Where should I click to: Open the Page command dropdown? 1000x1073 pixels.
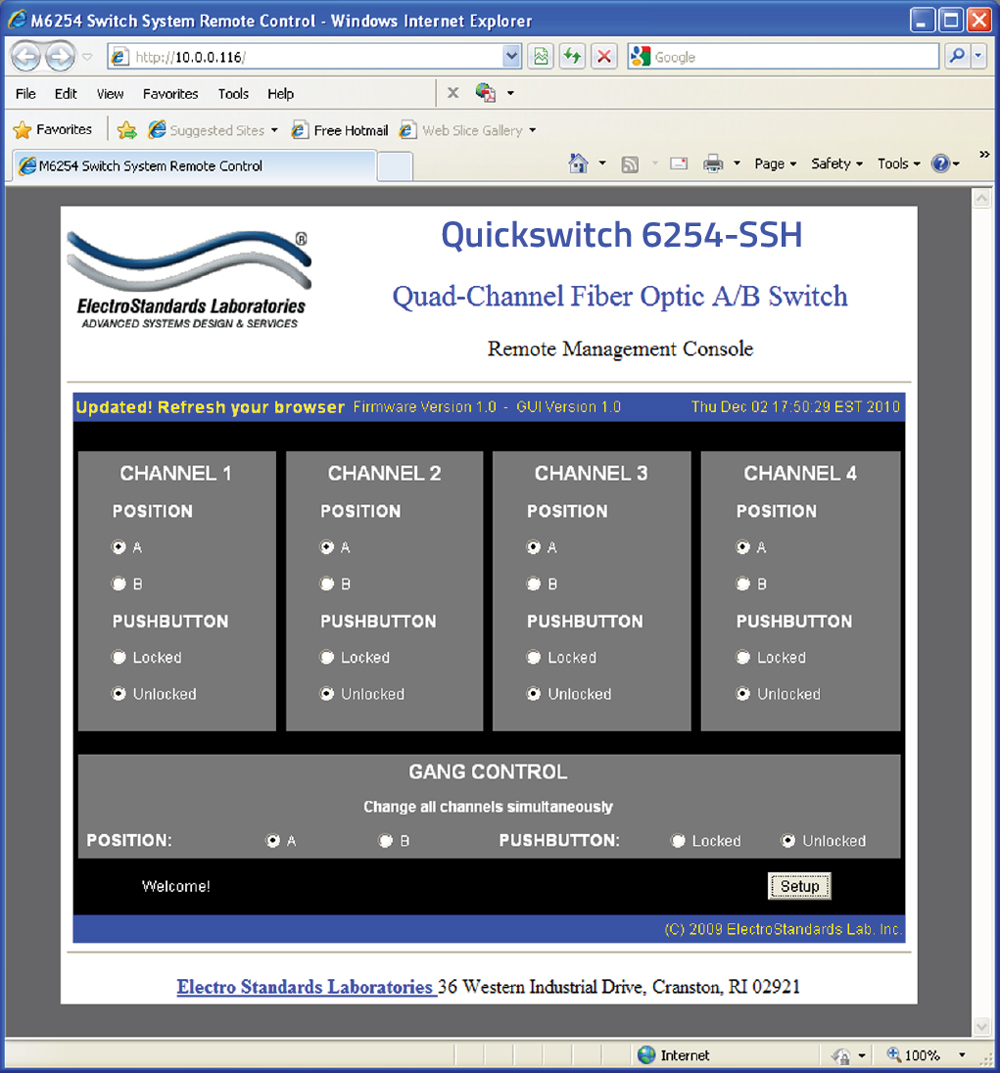(775, 164)
